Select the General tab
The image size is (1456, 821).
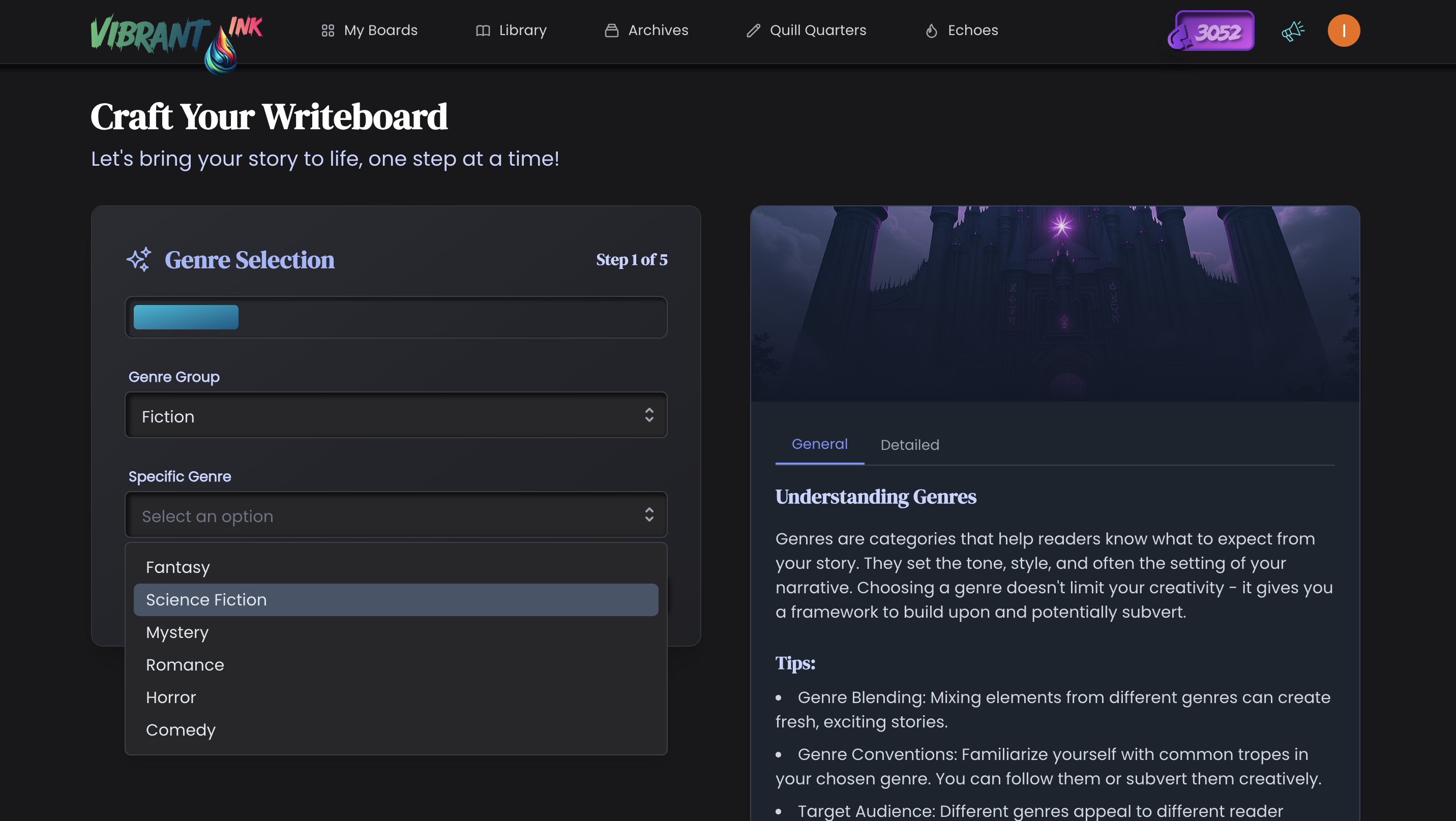[819, 444]
